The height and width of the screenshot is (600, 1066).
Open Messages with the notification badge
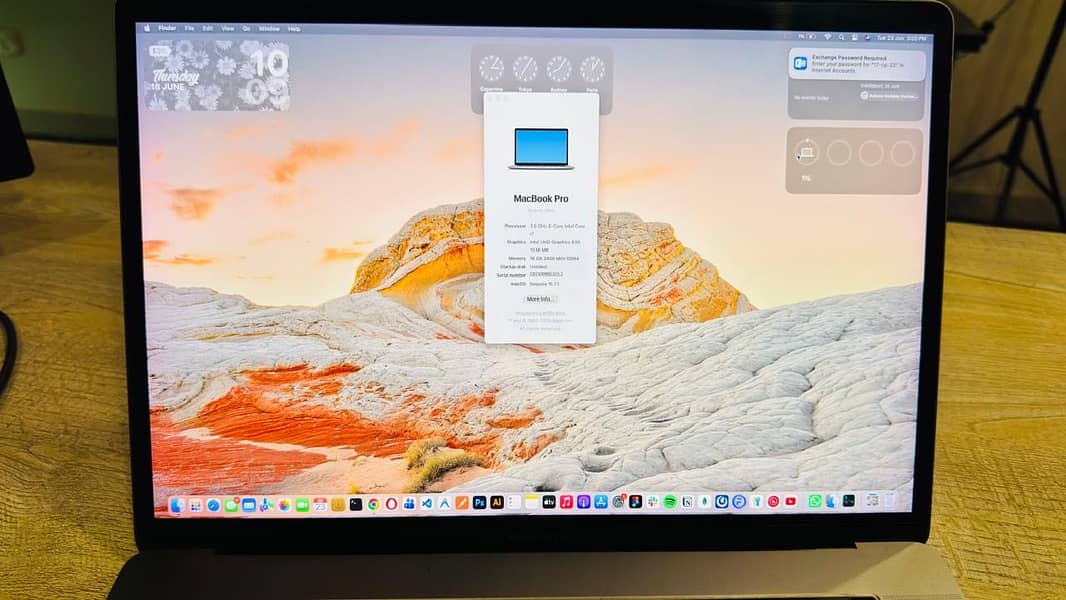(x=232, y=504)
